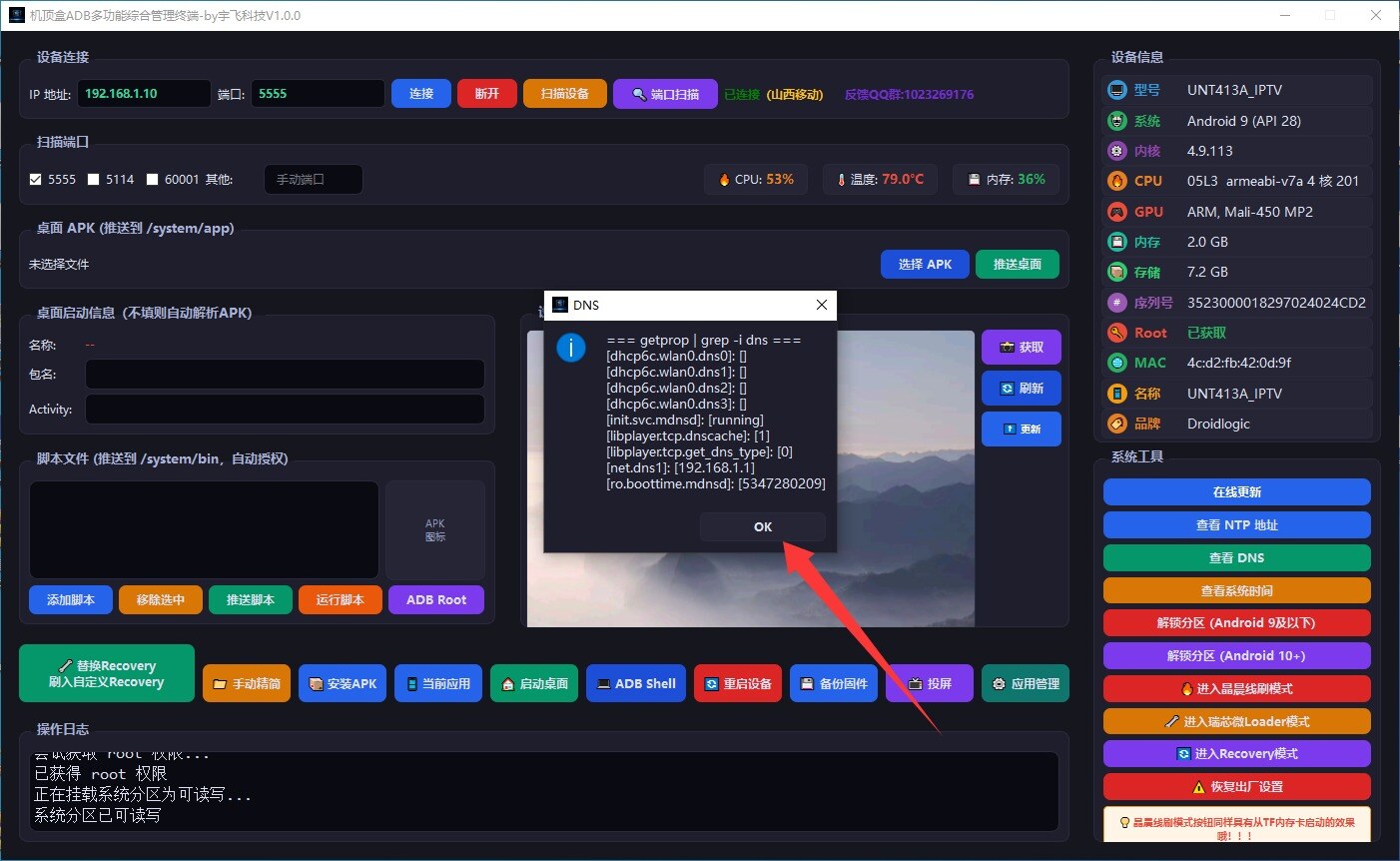Viewport: 1400px width, 861px height.
Task: Click the 选择 APK button
Action: (x=925, y=264)
